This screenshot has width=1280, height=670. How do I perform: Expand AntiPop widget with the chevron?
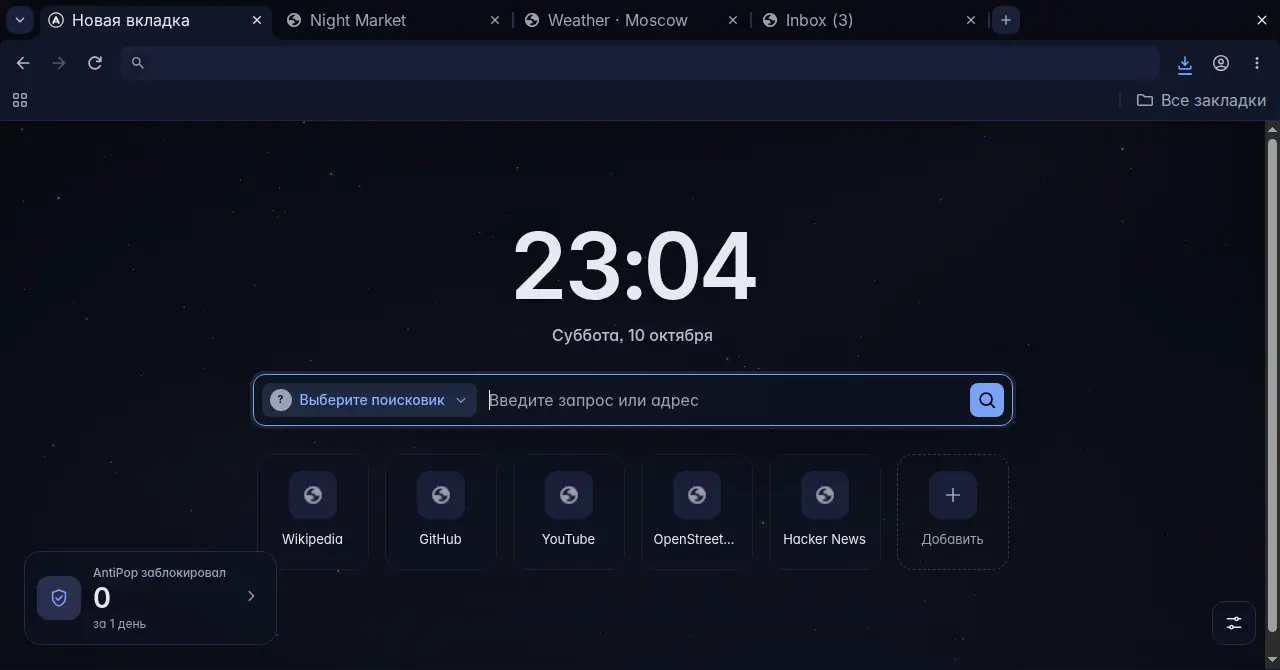[x=251, y=596]
